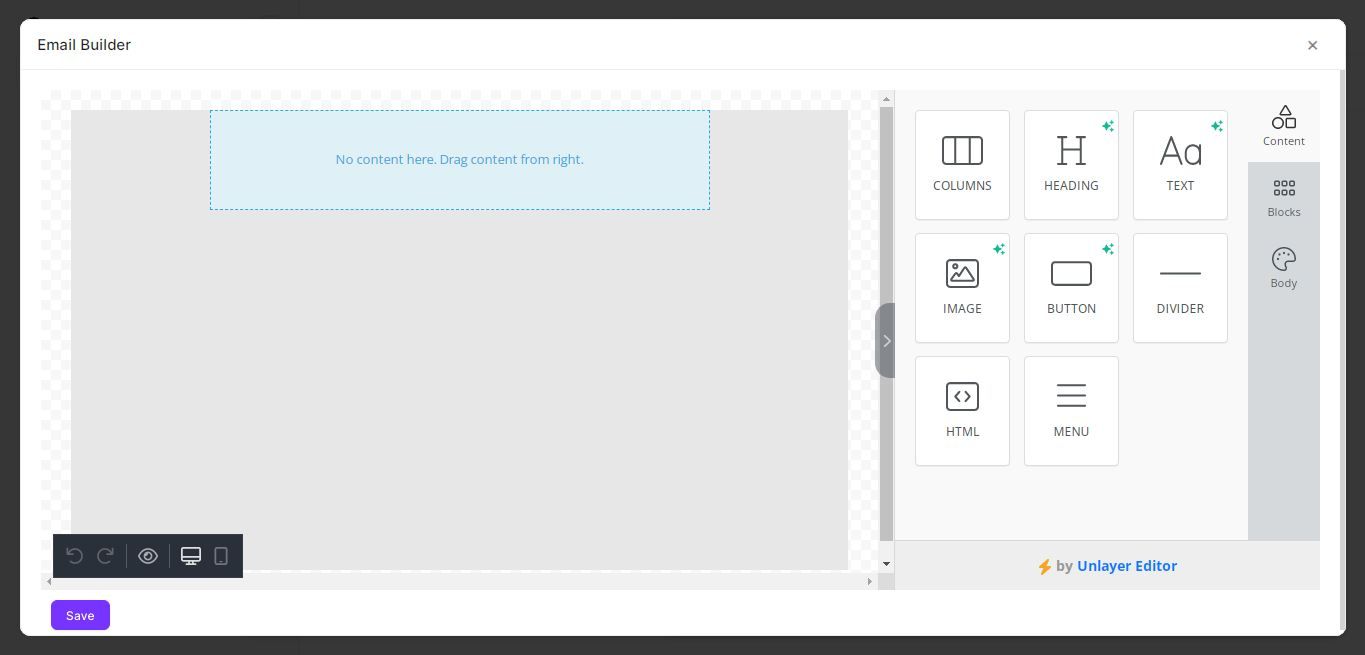Viewport: 1365px width, 655px height.
Task: Open the Unlayer Editor link
Action: point(1127,566)
